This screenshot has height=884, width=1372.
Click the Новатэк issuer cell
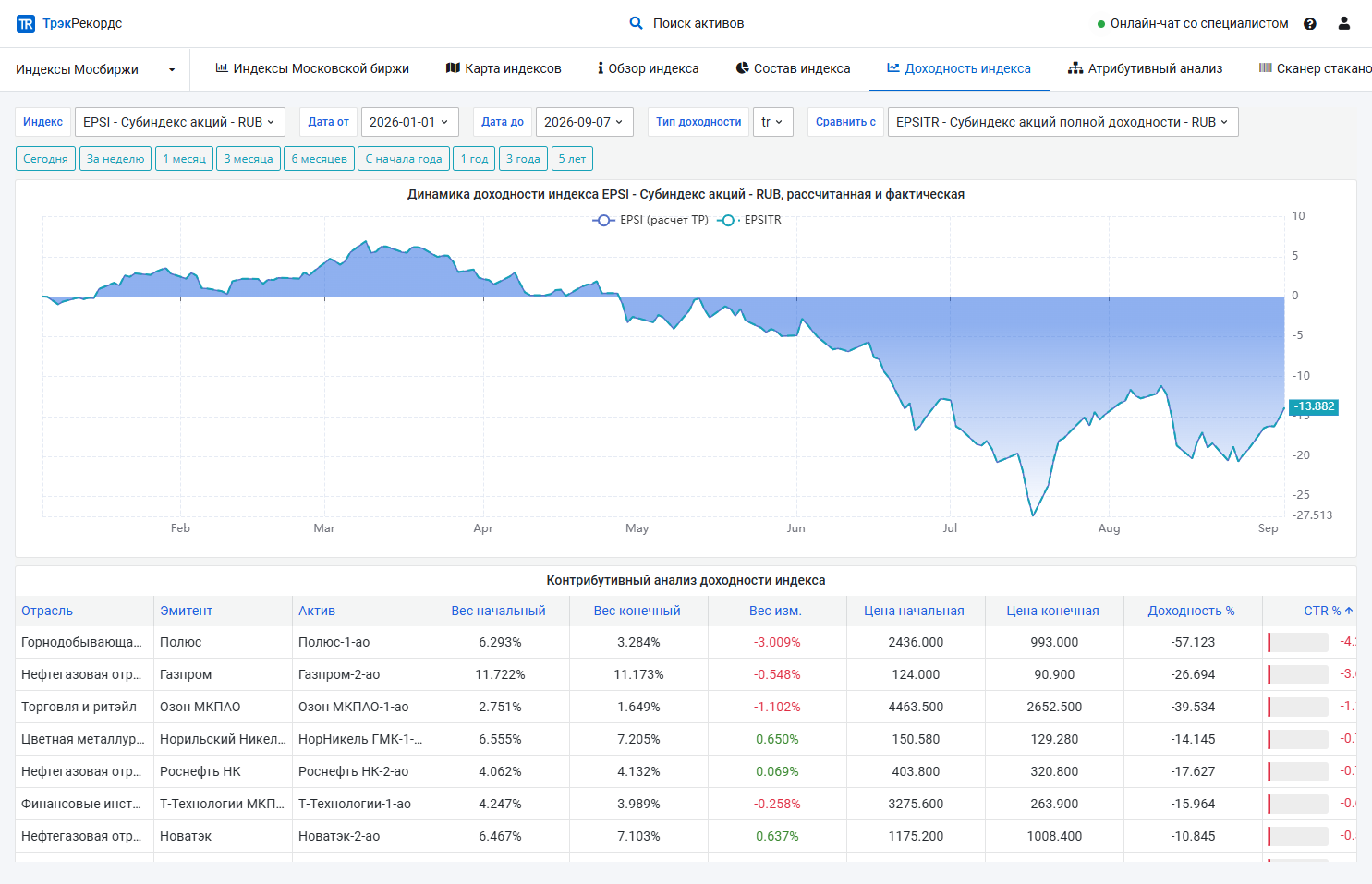pyautogui.click(x=223, y=836)
